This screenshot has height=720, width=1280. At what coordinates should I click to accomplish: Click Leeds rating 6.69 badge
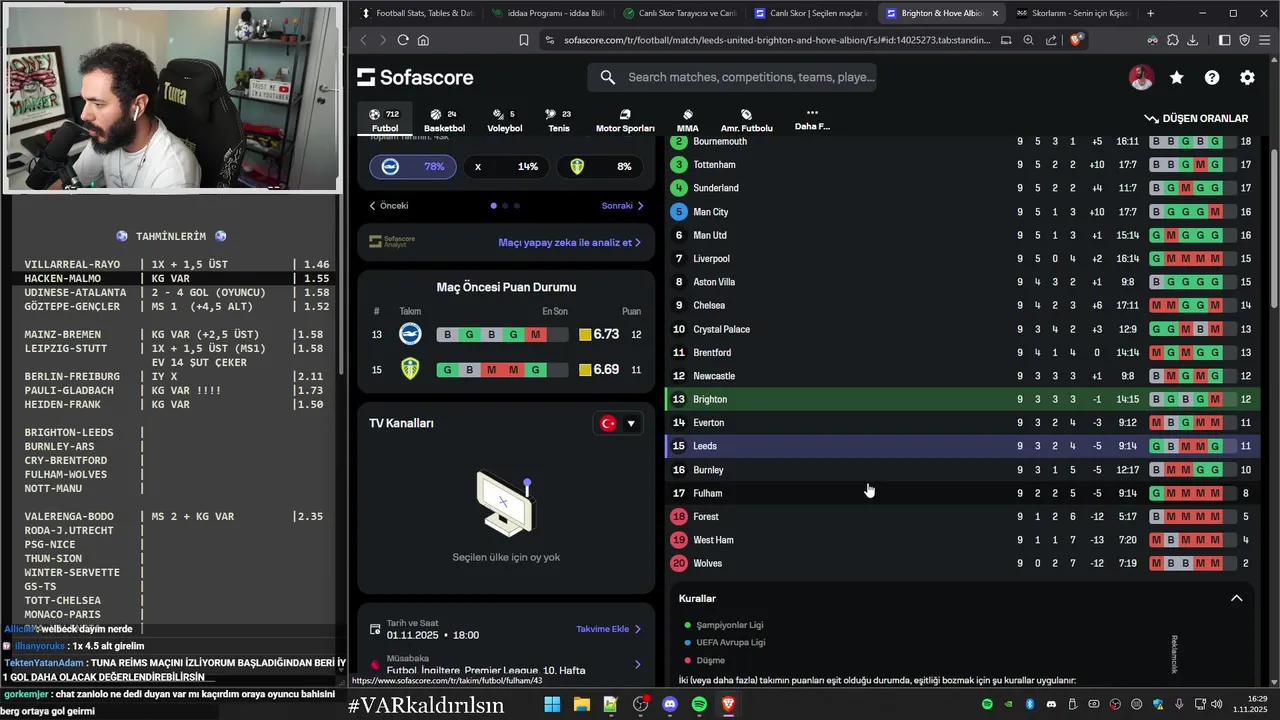(x=599, y=370)
